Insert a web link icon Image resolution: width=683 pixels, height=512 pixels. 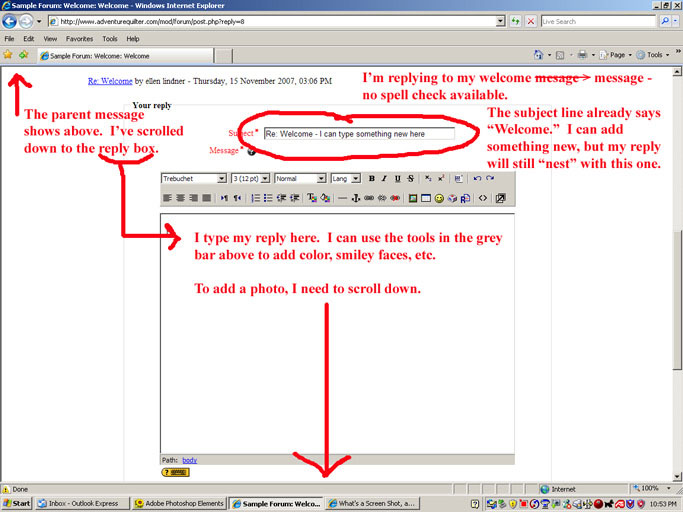tap(369, 198)
